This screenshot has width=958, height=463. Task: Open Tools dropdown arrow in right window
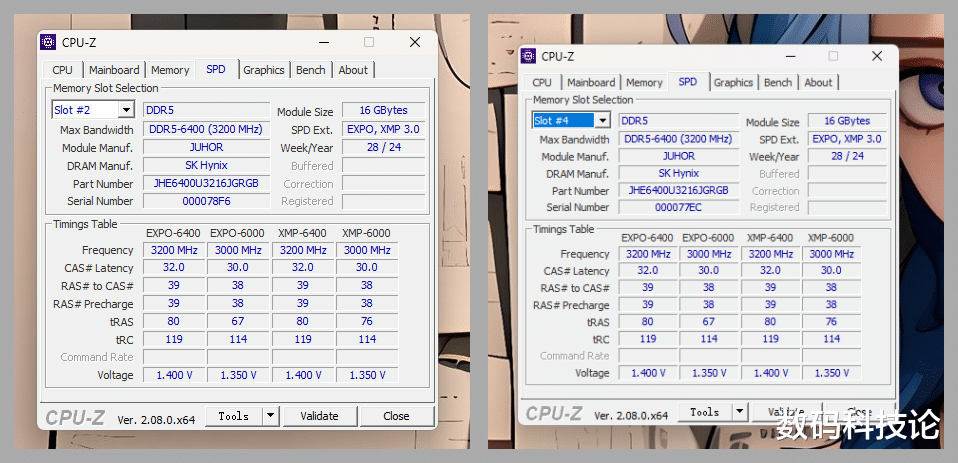740,412
